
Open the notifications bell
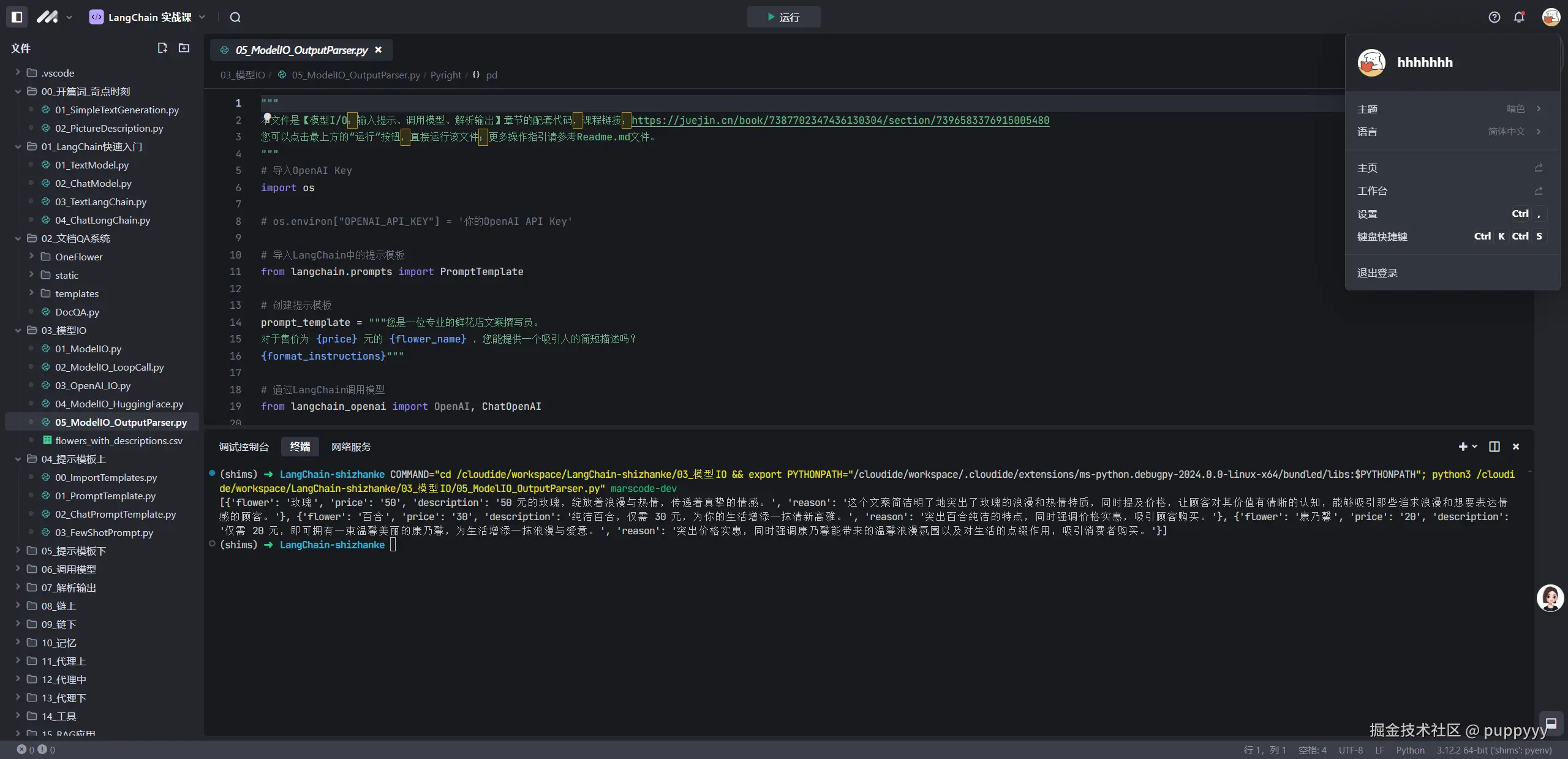point(1519,17)
